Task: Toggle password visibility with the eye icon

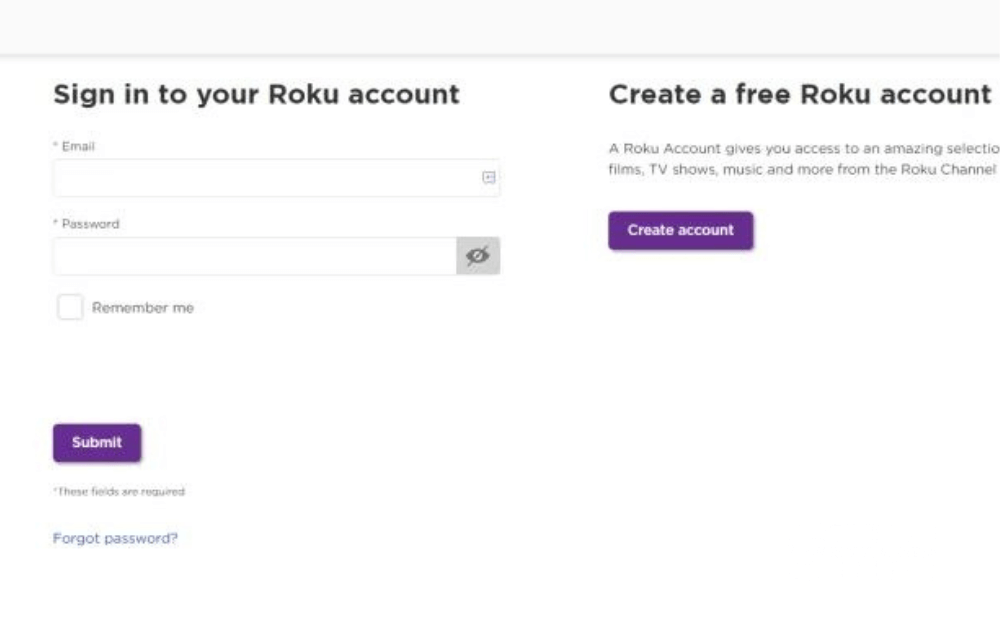Action: [478, 256]
